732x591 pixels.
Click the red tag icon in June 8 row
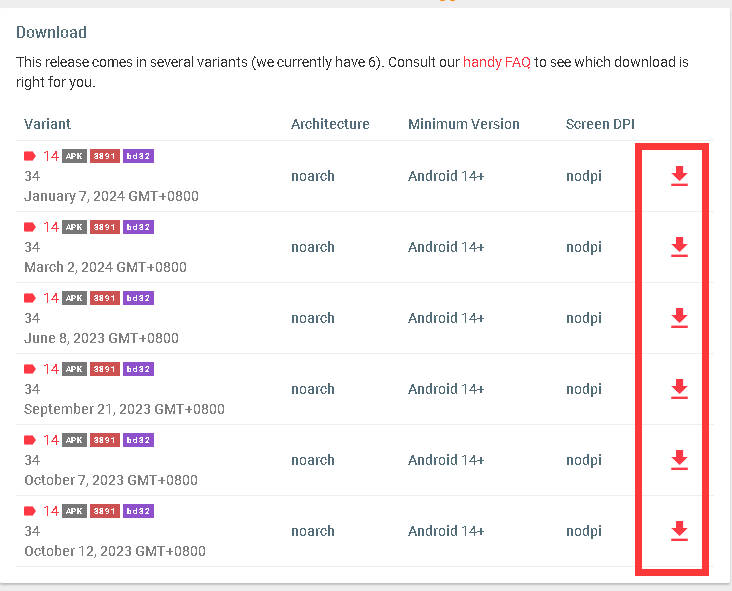30,298
